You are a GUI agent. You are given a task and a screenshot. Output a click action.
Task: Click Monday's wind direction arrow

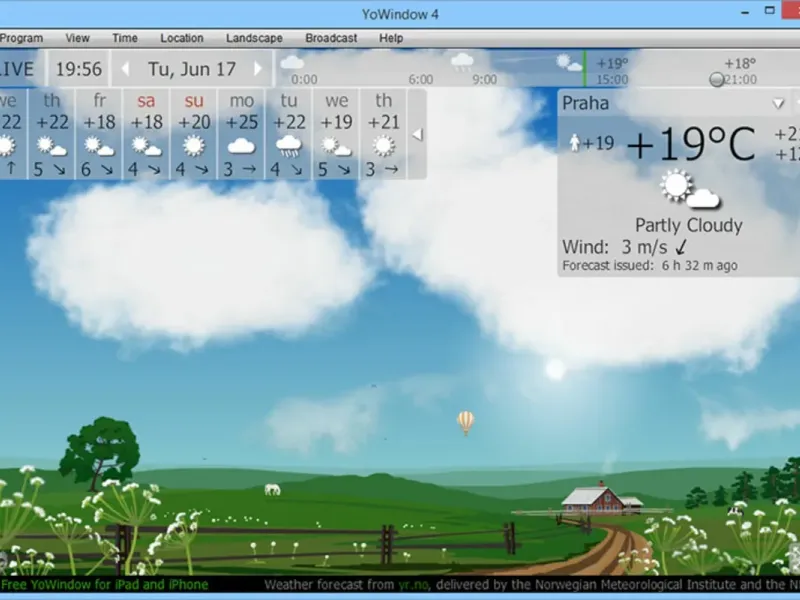[249, 169]
